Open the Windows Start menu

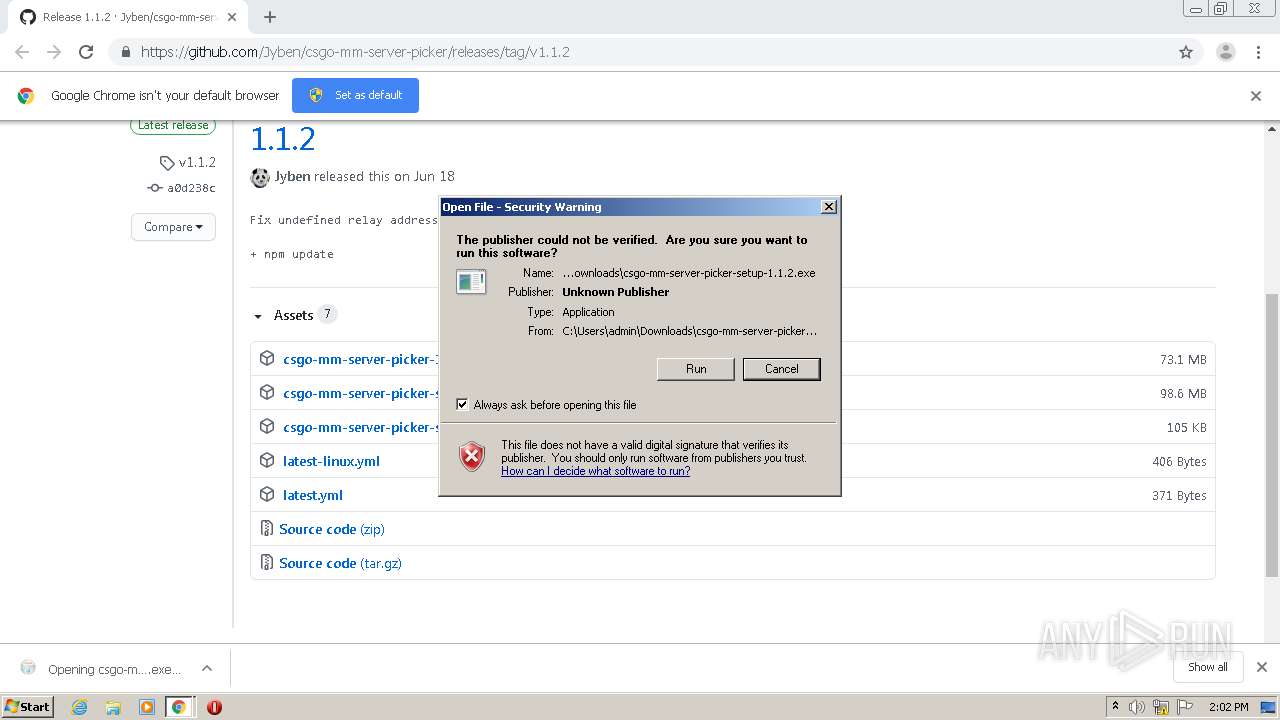pyautogui.click(x=28, y=706)
